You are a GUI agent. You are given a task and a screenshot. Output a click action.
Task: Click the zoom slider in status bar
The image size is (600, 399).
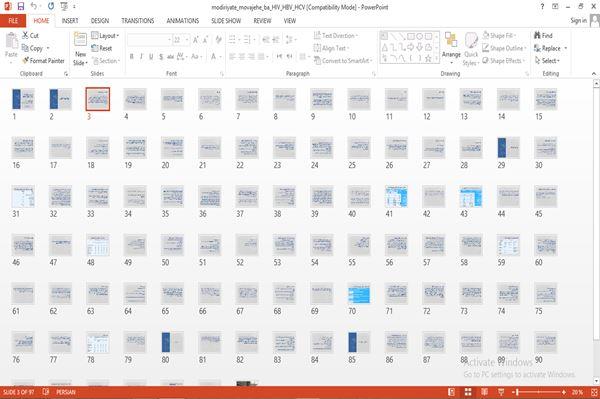tap(539, 392)
